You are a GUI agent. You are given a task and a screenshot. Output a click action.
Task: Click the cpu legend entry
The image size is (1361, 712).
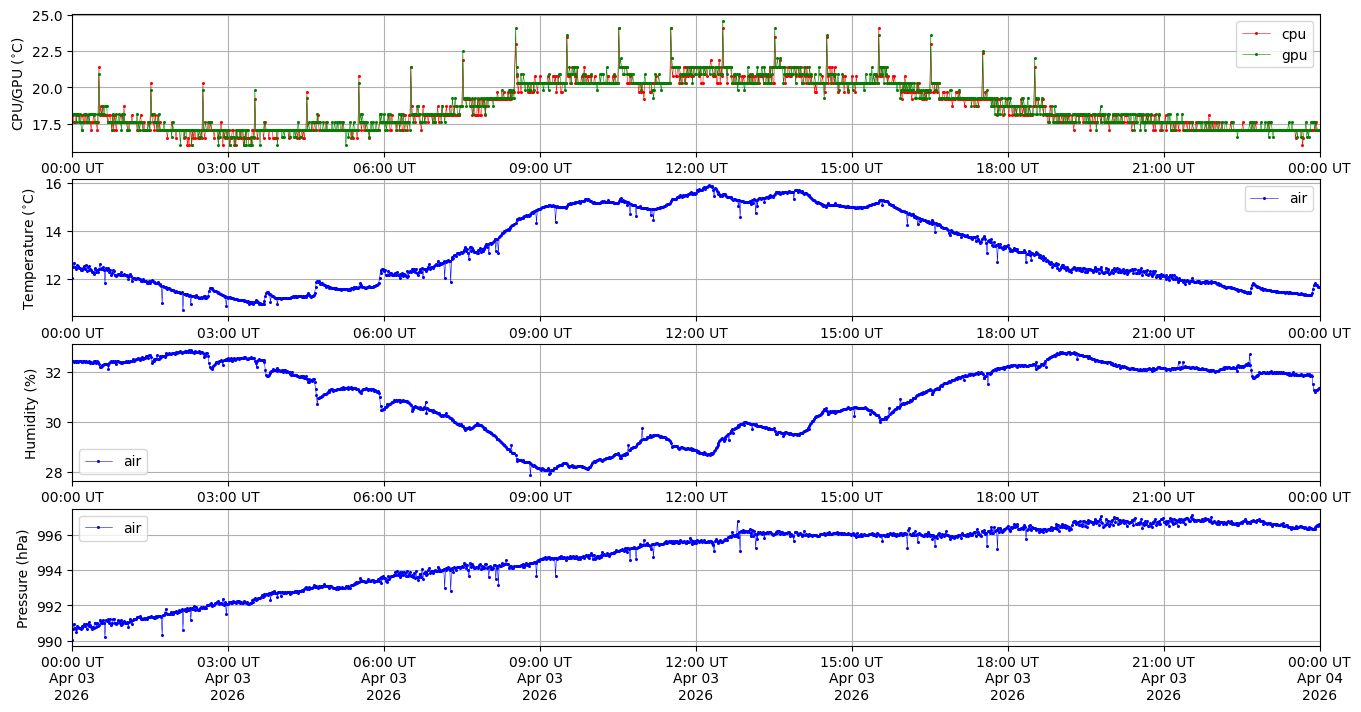pyautogui.click(x=1293, y=34)
